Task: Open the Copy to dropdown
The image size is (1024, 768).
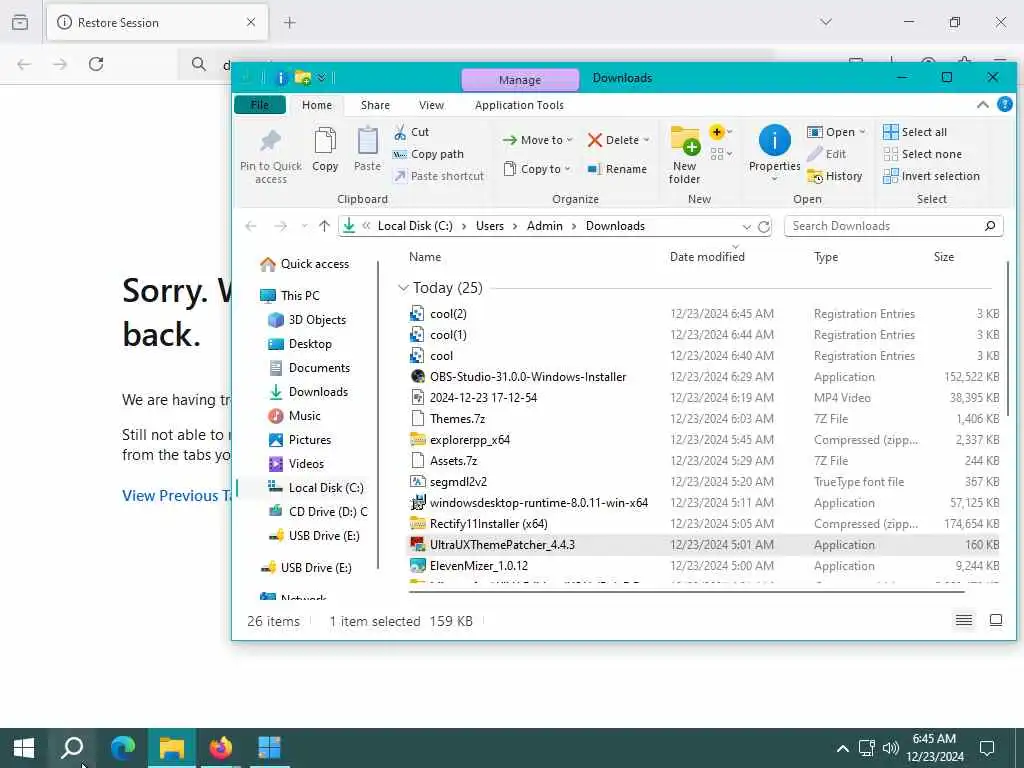Action: click(x=537, y=169)
